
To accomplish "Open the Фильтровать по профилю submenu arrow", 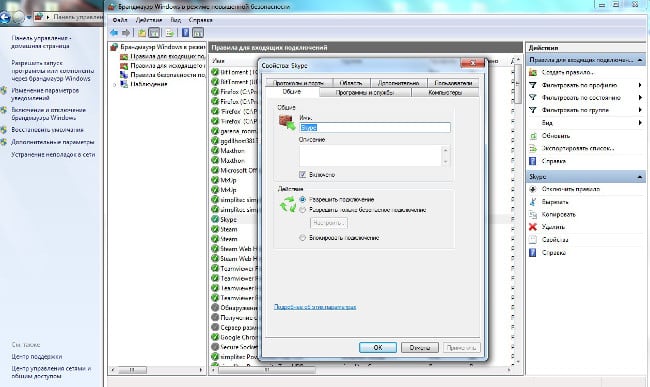I will [x=640, y=85].
